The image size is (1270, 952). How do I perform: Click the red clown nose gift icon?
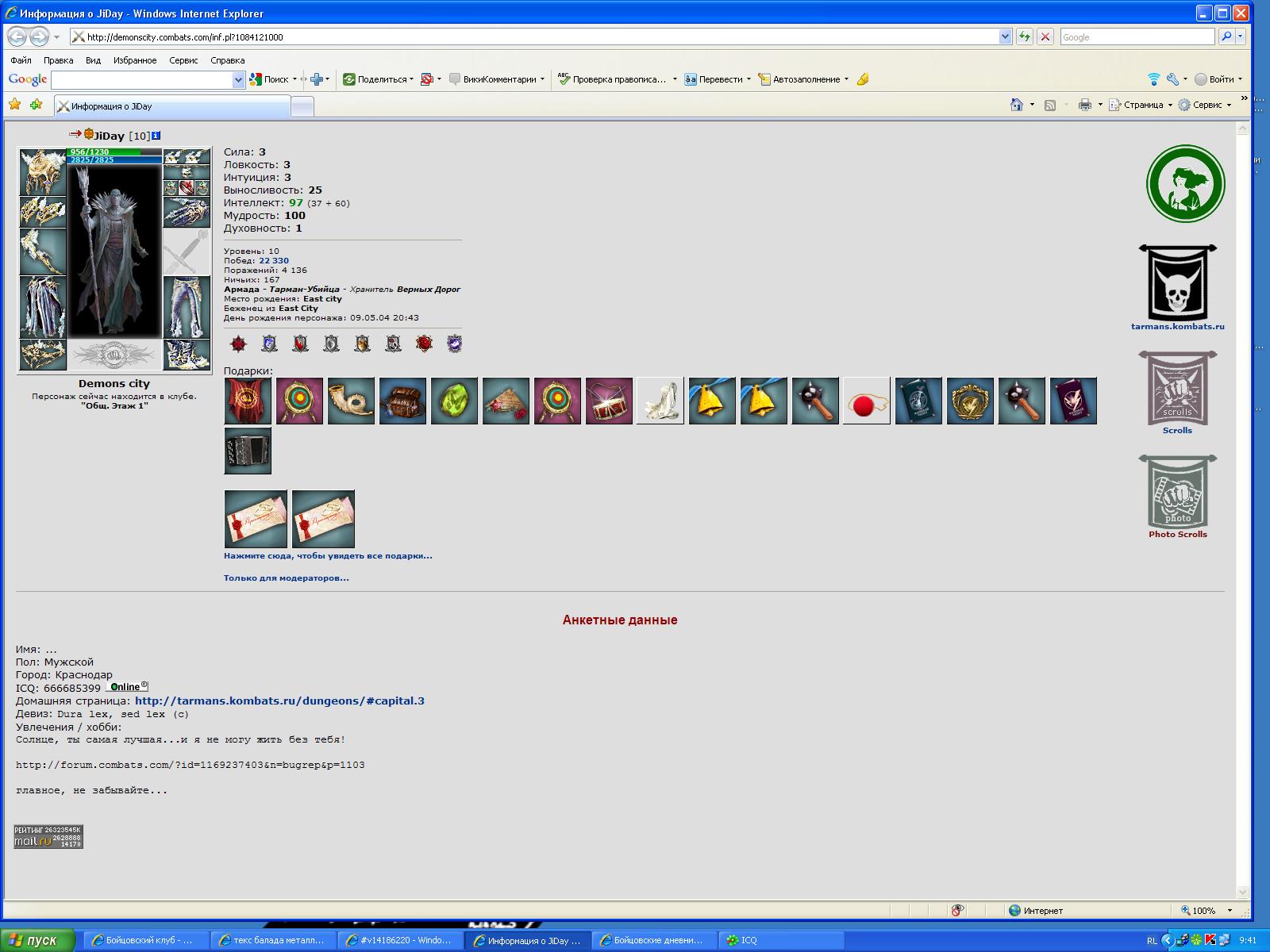867,401
